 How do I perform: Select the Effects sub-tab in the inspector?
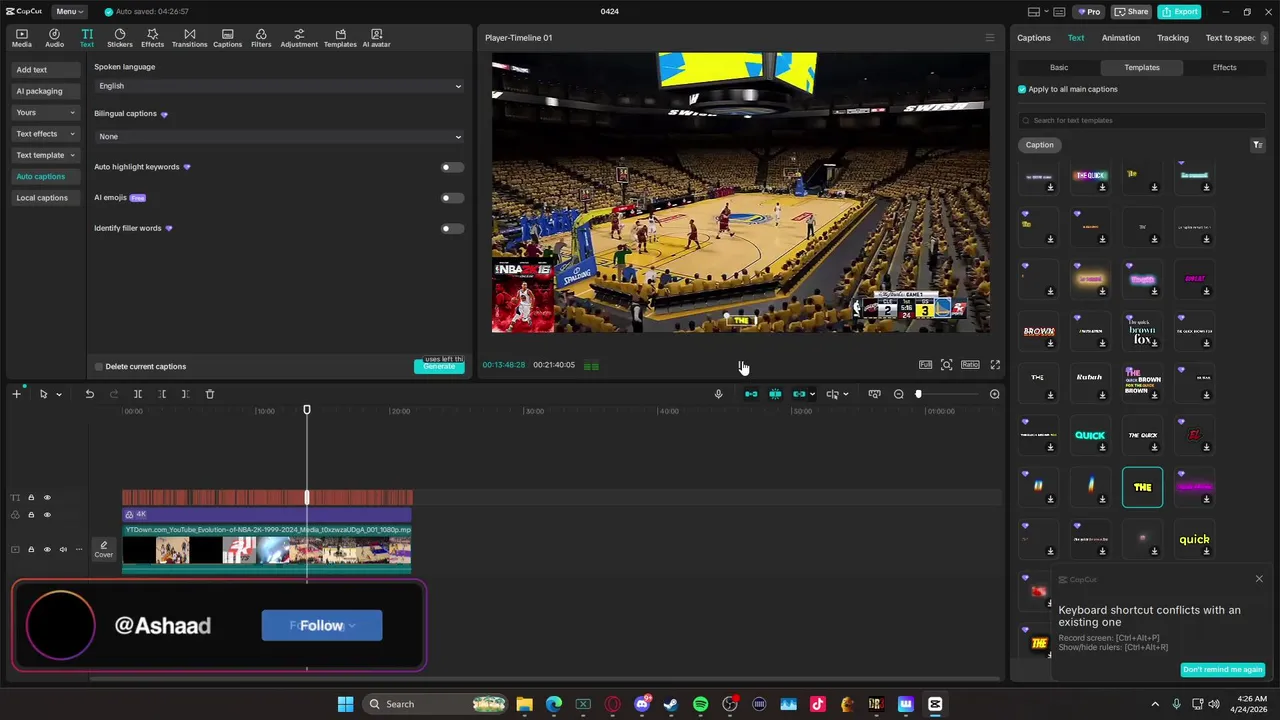coord(1224,67)
